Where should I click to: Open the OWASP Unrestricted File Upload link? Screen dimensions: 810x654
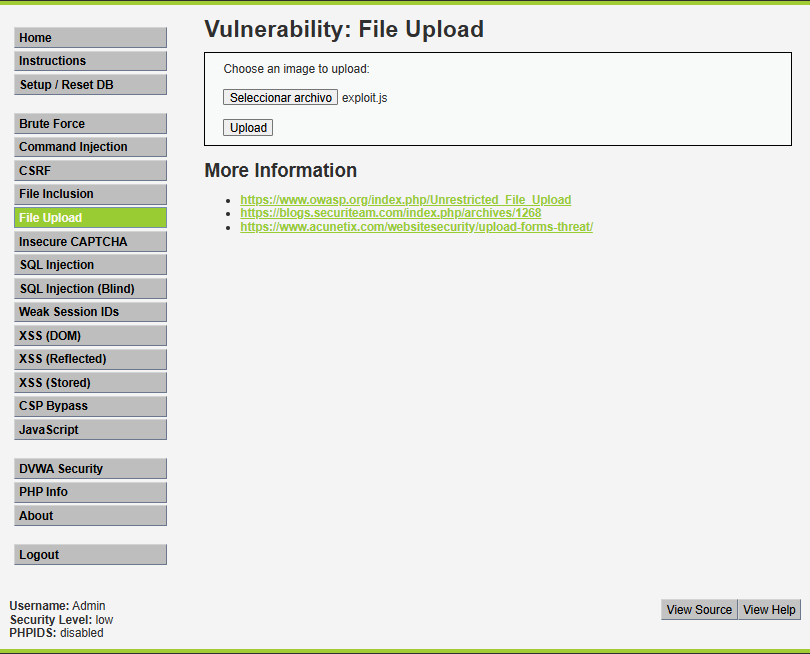(x=405, y=200)
